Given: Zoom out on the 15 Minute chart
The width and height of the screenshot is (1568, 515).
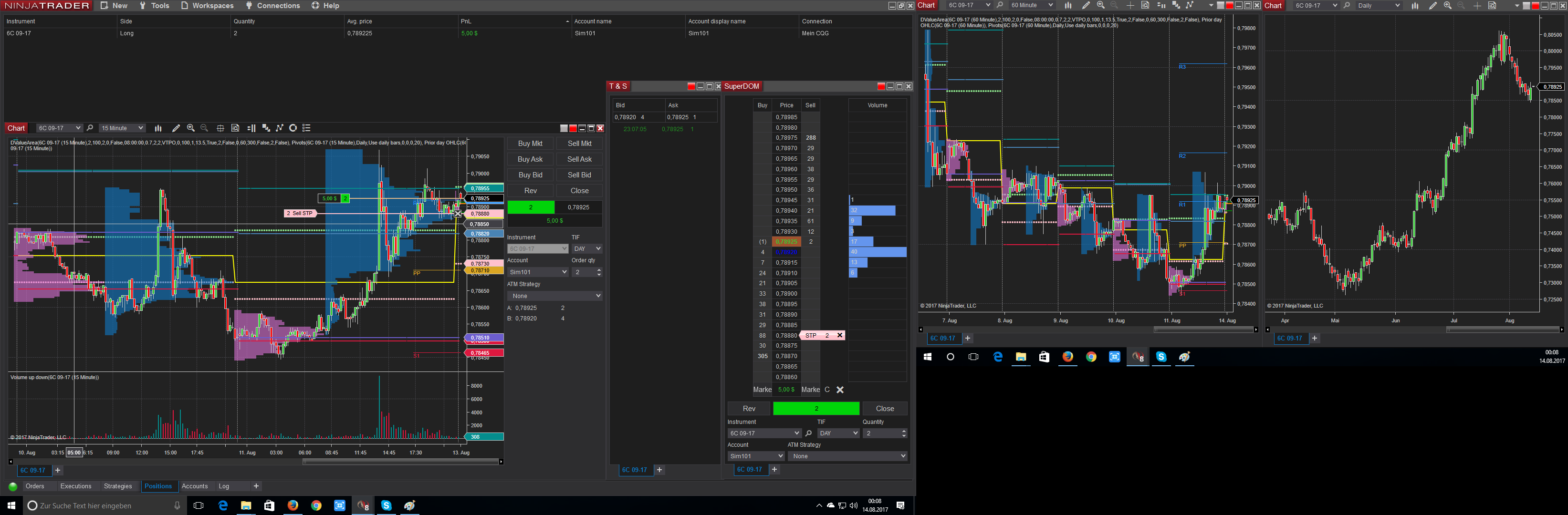Looking at the screenshot, I should coord(205,128).
